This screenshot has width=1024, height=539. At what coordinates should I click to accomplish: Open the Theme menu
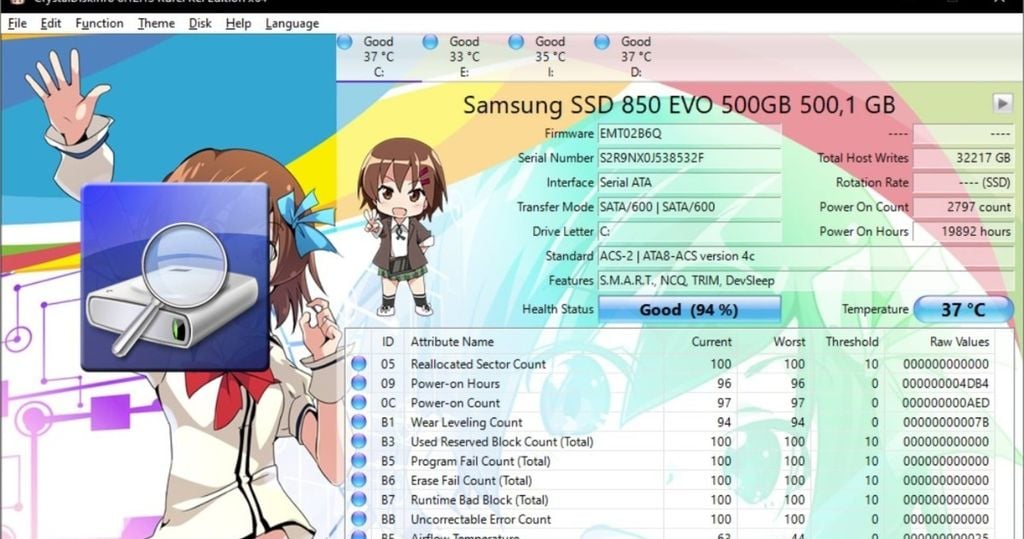(x=156, y=24)
